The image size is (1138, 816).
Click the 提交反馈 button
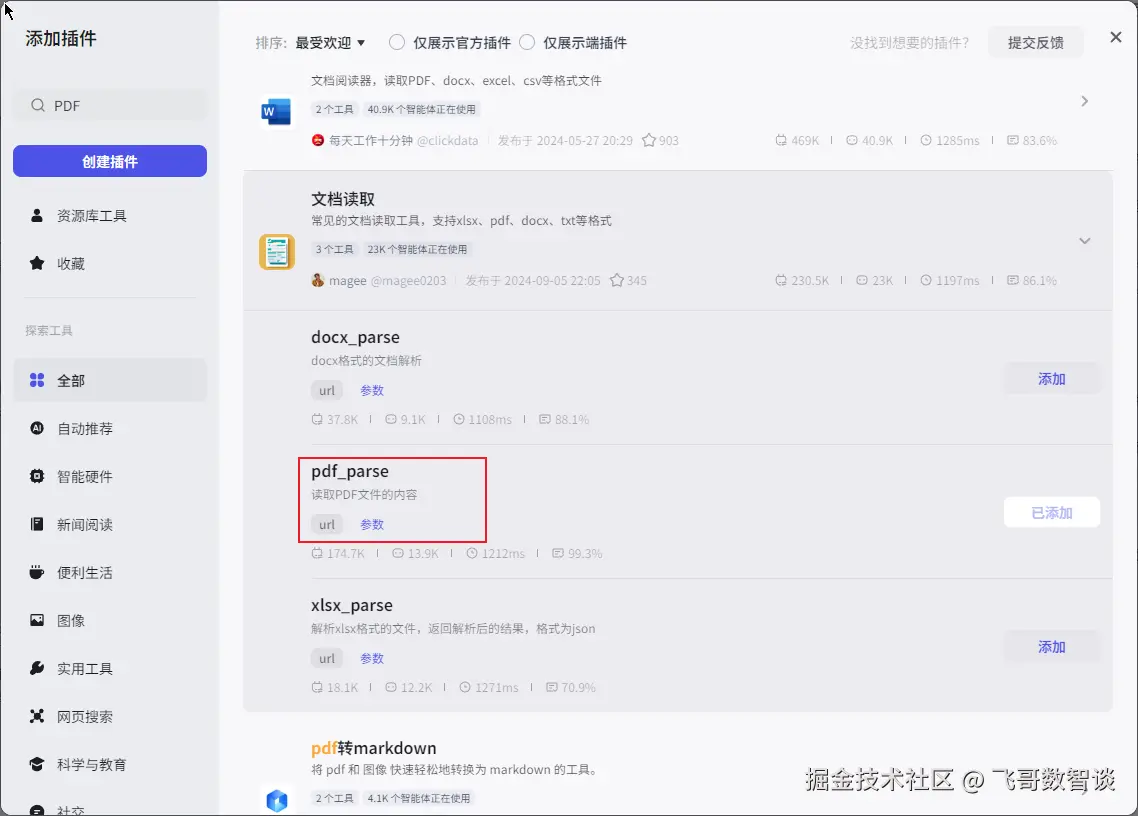(1036, 43)
